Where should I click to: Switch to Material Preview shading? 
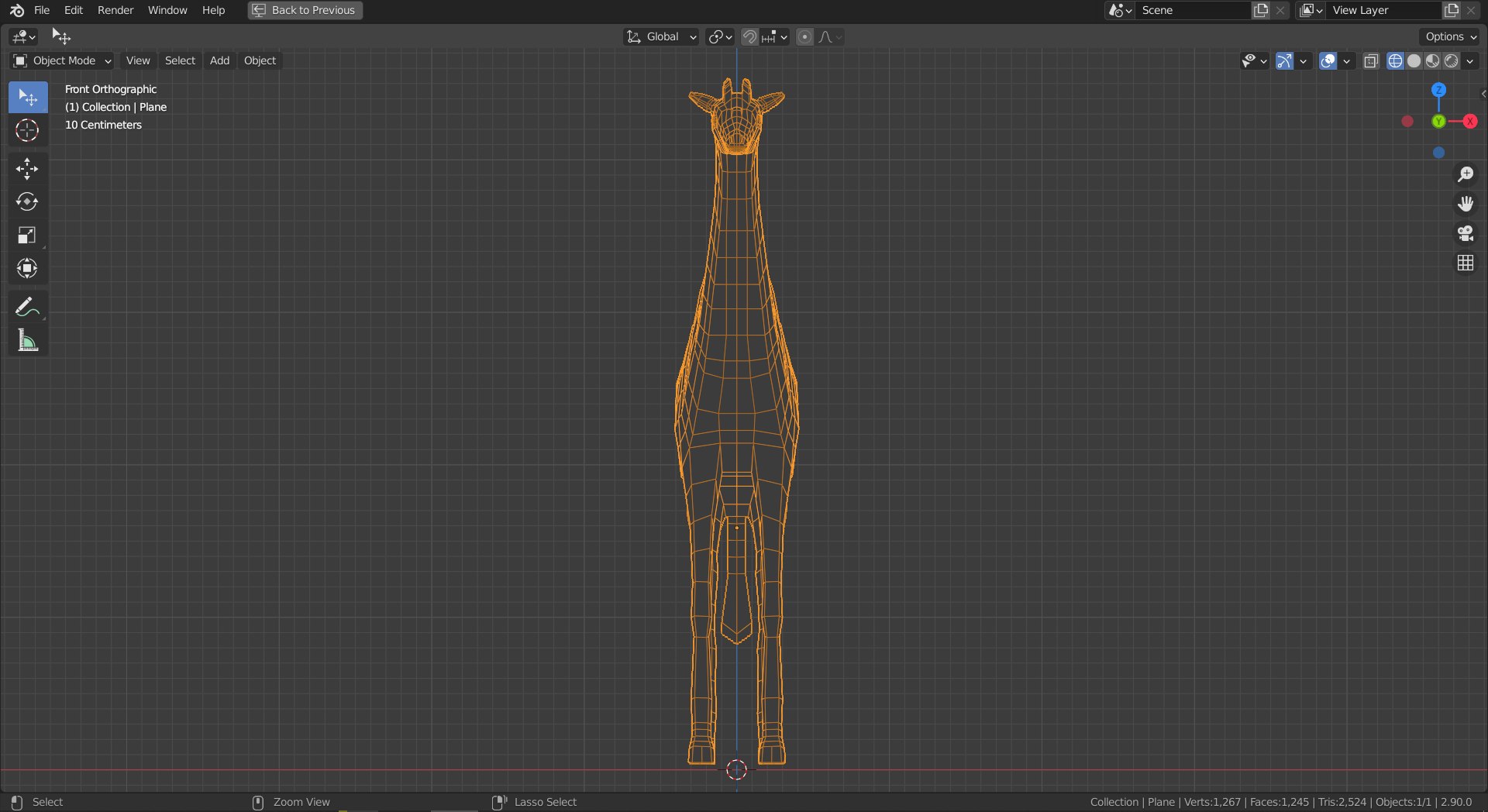click(x=1432, y=60)
